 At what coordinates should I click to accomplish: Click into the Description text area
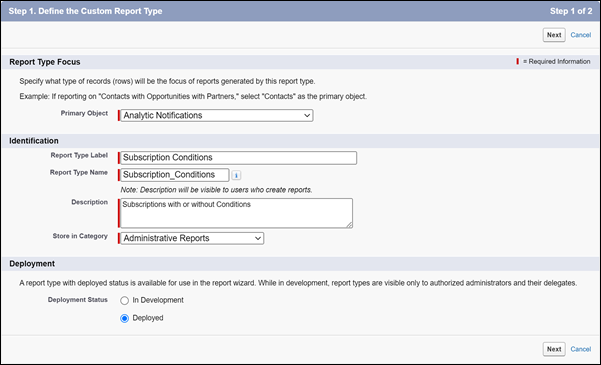point(236,213)
